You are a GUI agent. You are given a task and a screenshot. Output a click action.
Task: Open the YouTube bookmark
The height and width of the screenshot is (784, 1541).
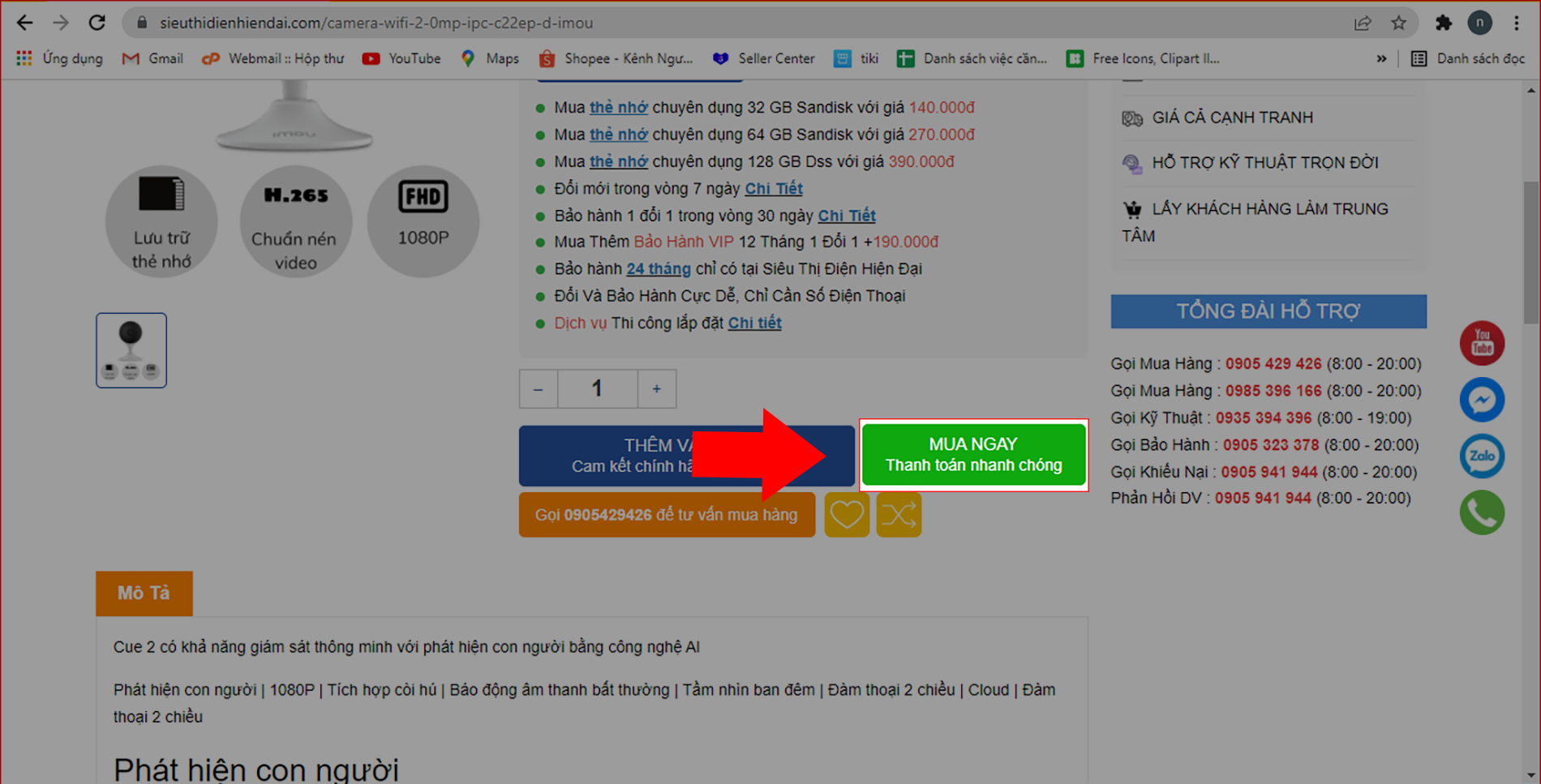[x=401, y=58]
